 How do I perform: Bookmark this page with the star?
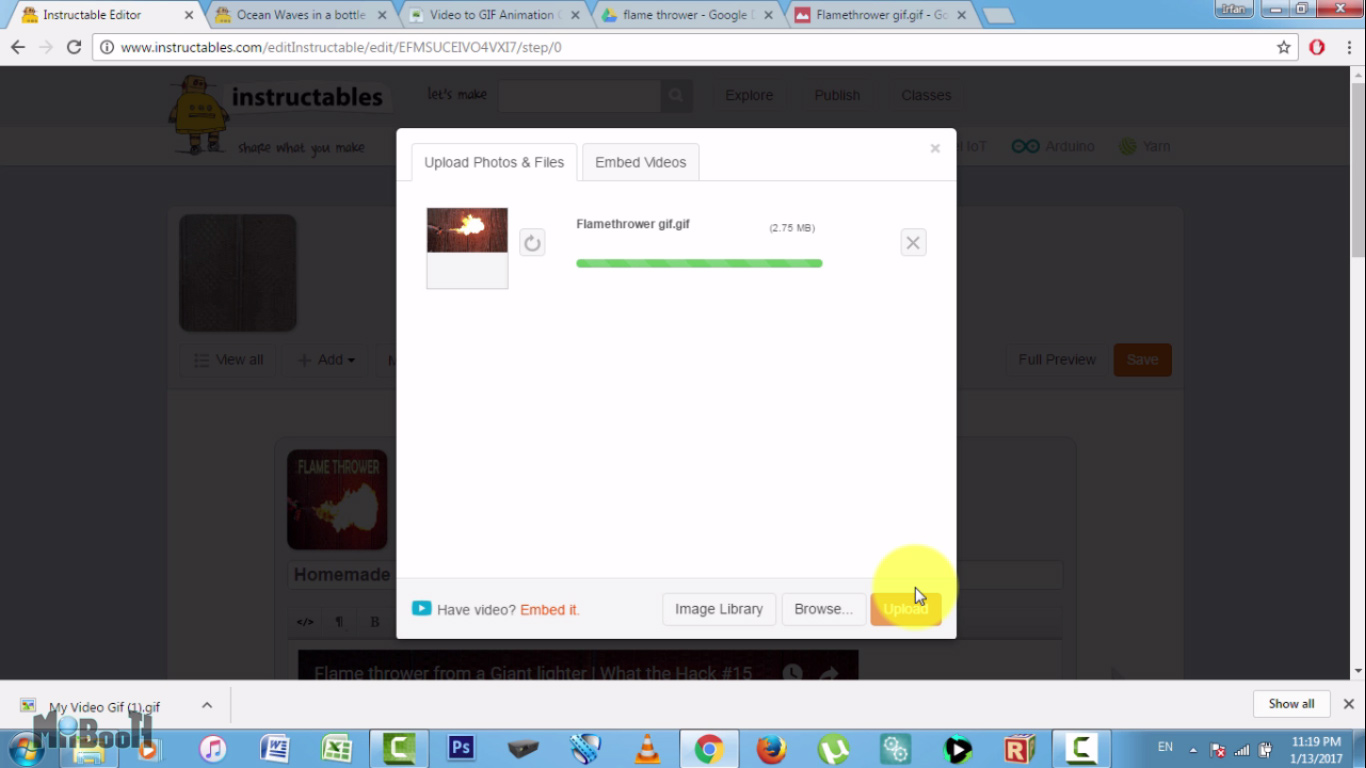[x=1284, y=47]
